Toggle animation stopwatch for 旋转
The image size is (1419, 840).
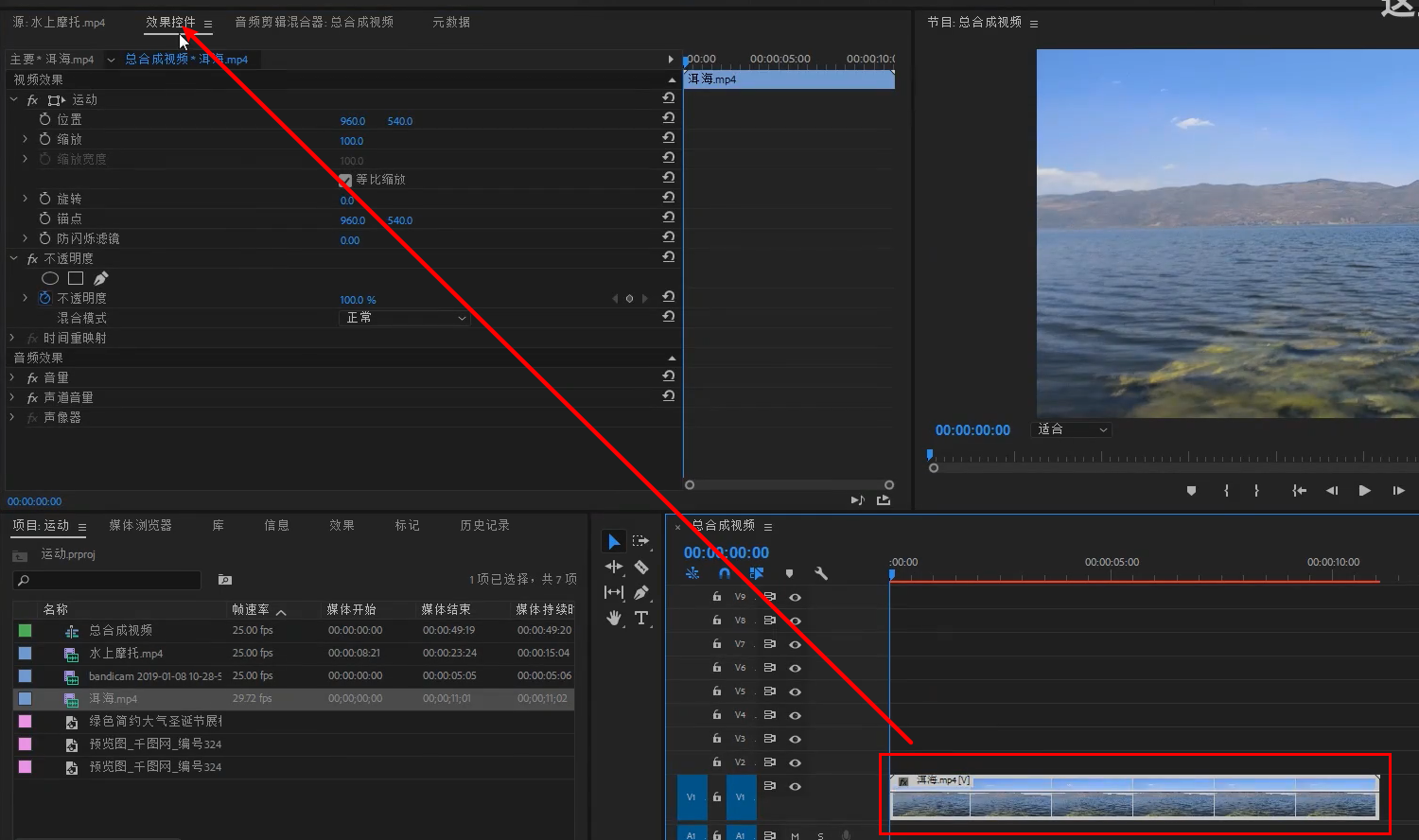tap(44, 199)
